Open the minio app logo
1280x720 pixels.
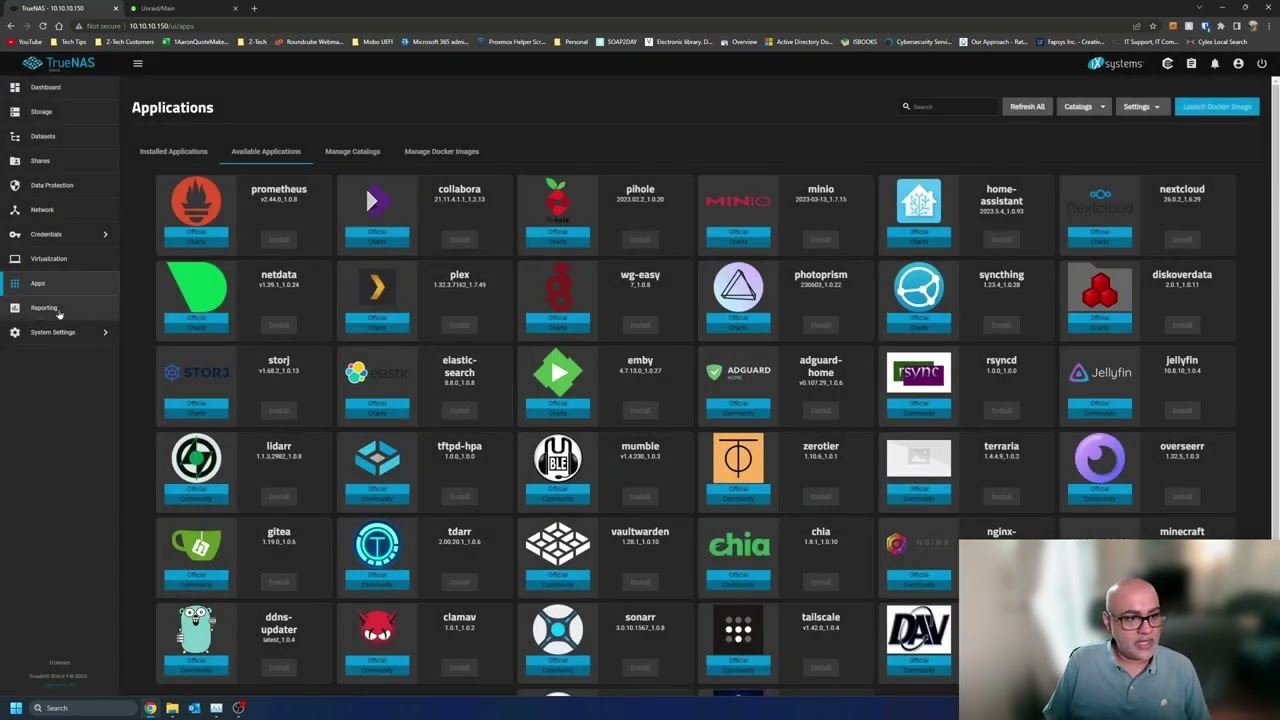tap(738, 201)
